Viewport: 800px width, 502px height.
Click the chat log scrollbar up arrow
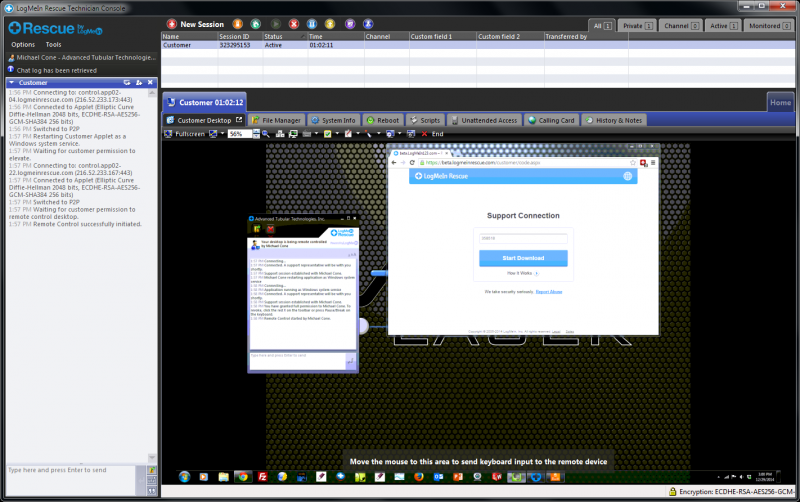(152, 93)
